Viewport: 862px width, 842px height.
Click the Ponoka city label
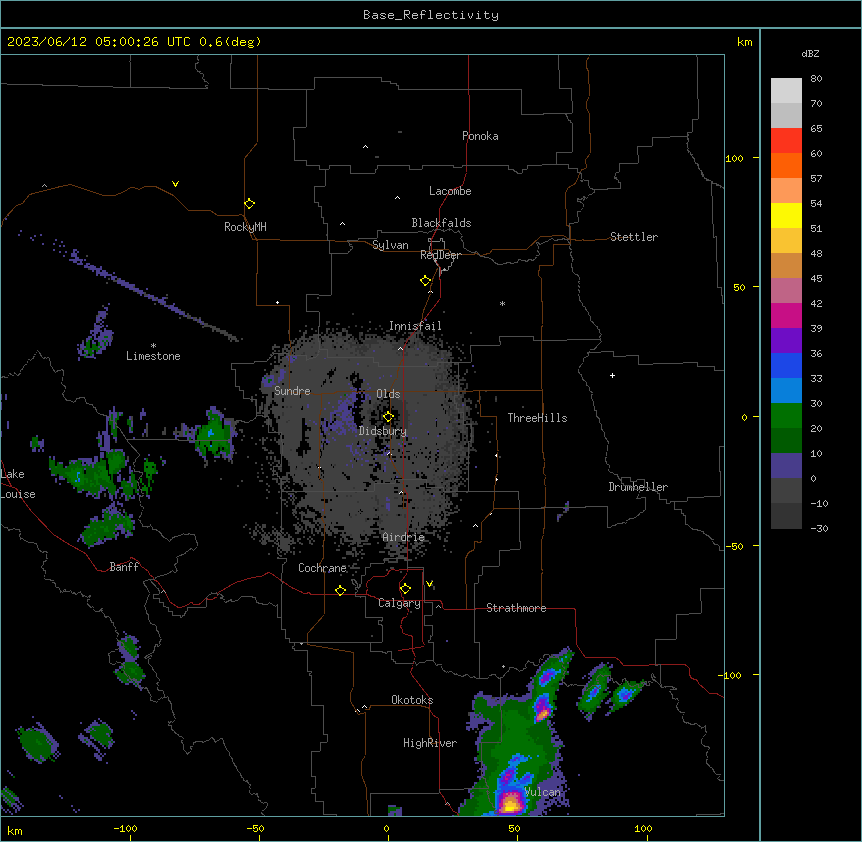click(x=480, y=136)
